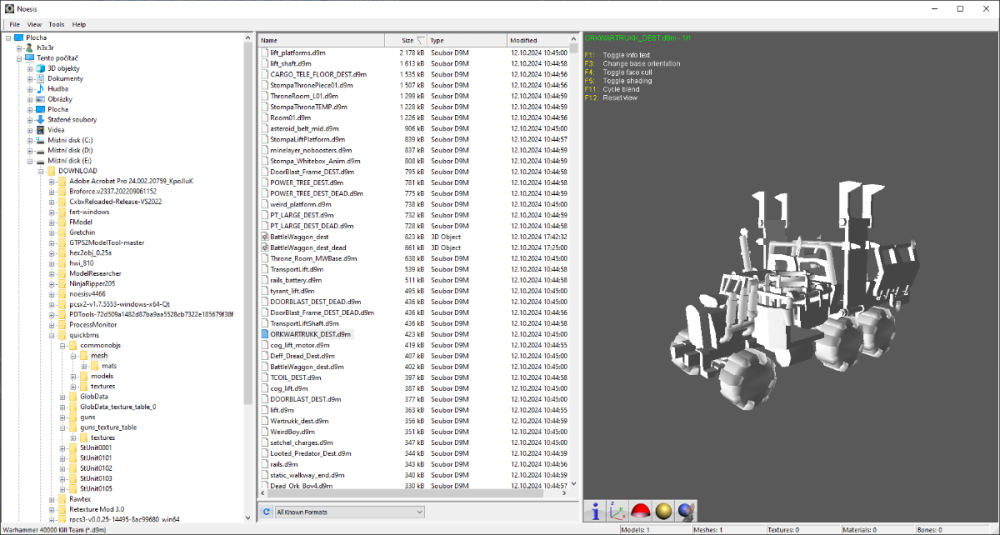1000x535 pixels.
Task: Select the BattleWaggon_dest 3D Object file
Action: point(299,236)
